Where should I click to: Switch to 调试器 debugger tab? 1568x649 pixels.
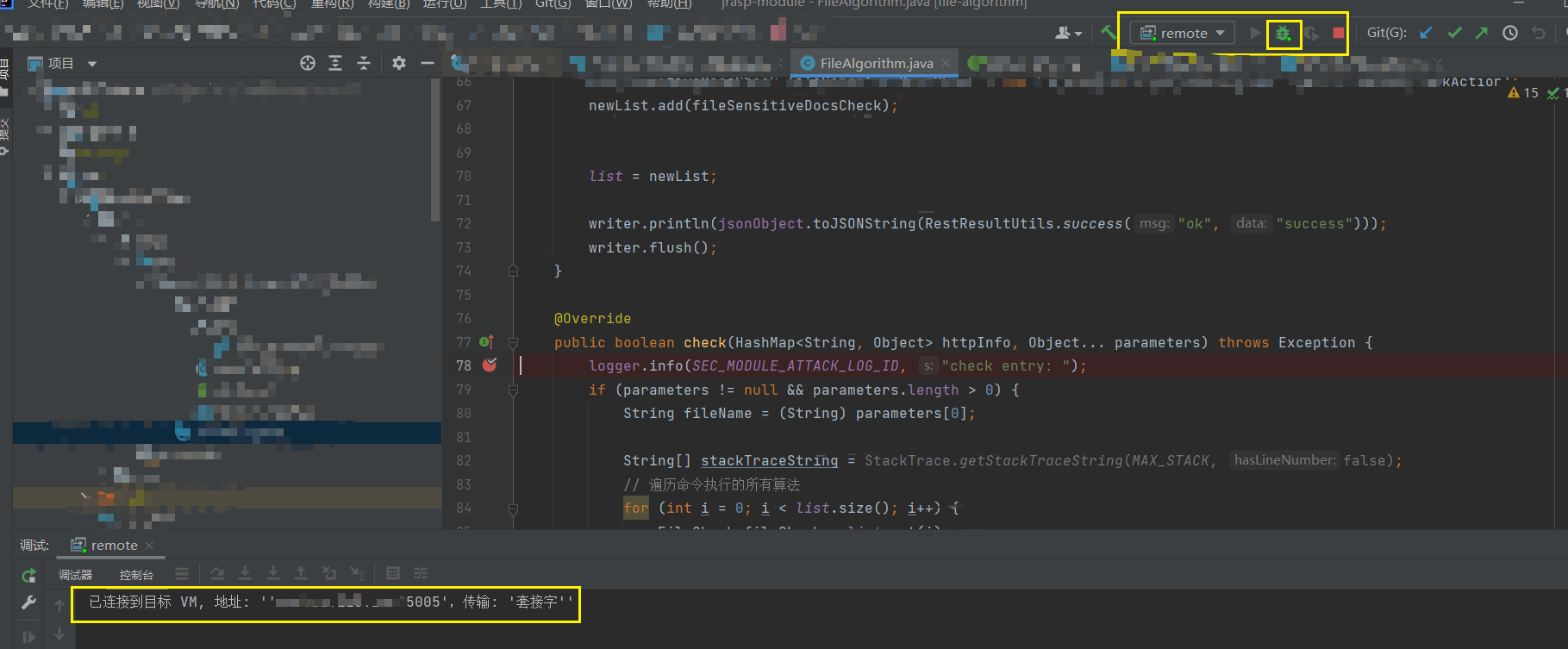click(x=75, y=575)
